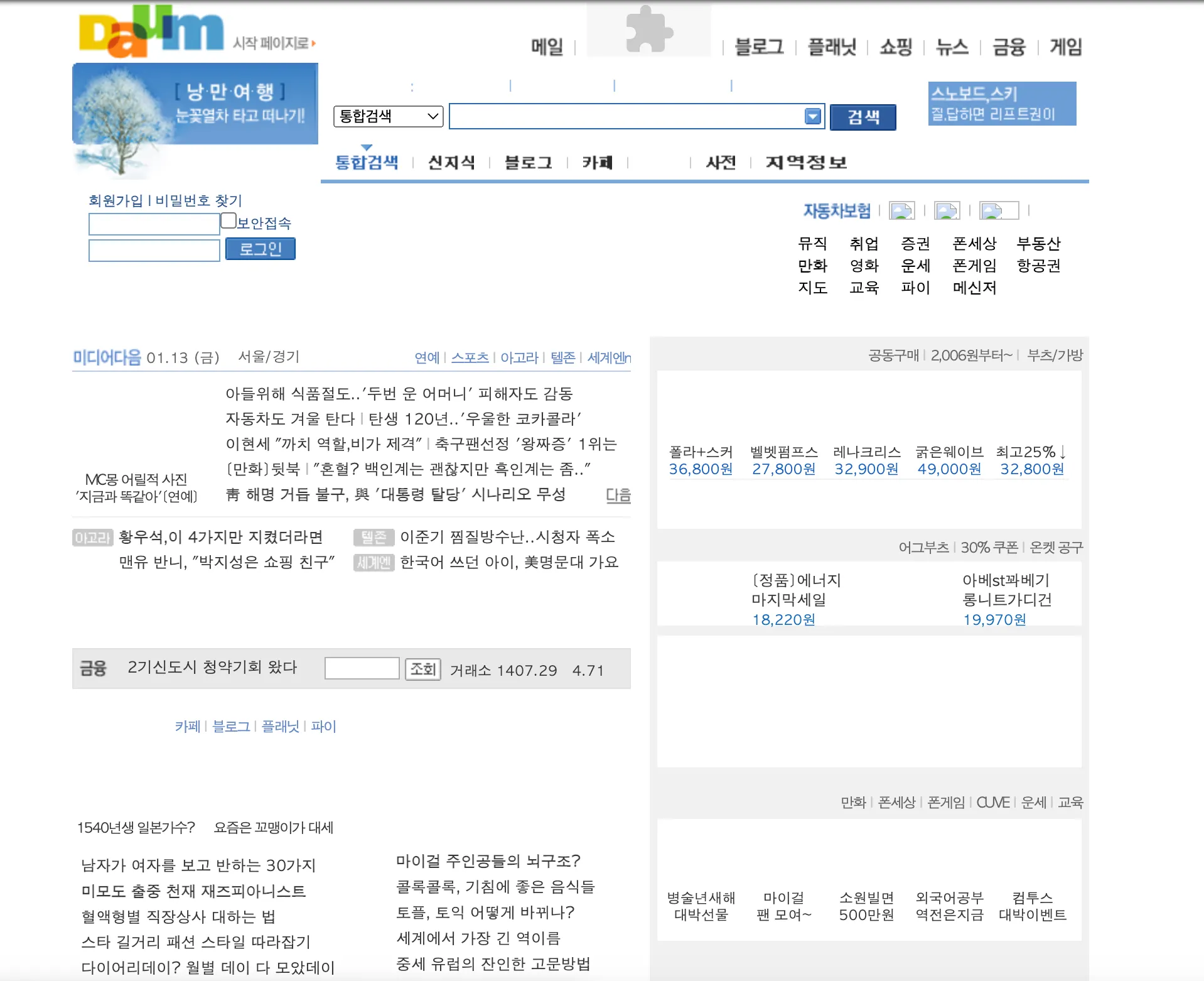
Task: Open the 부츠/가방 shopping link
Action: (x=1055, y=355)
